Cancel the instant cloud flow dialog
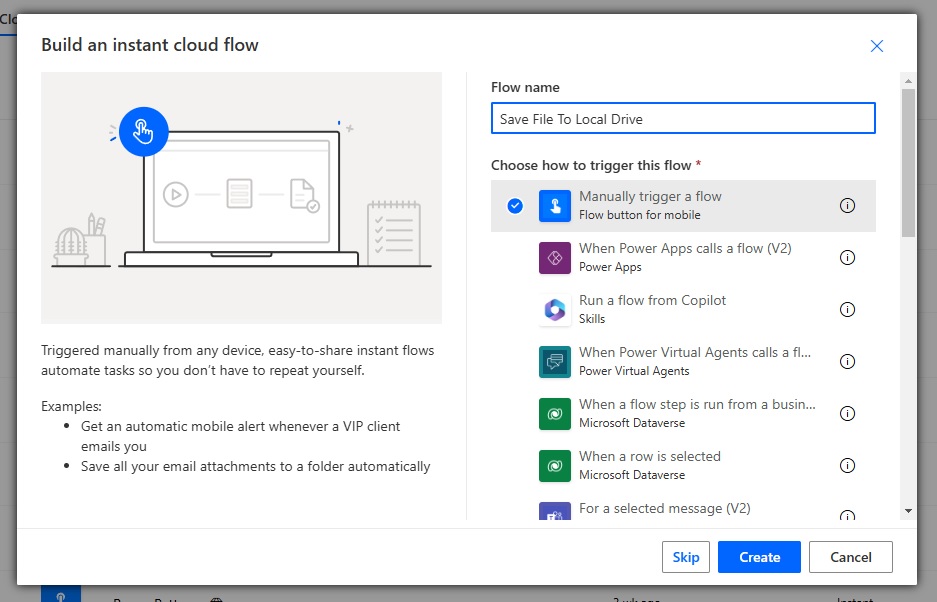Viewport: 937px width, 602px height. click(850, 557)
